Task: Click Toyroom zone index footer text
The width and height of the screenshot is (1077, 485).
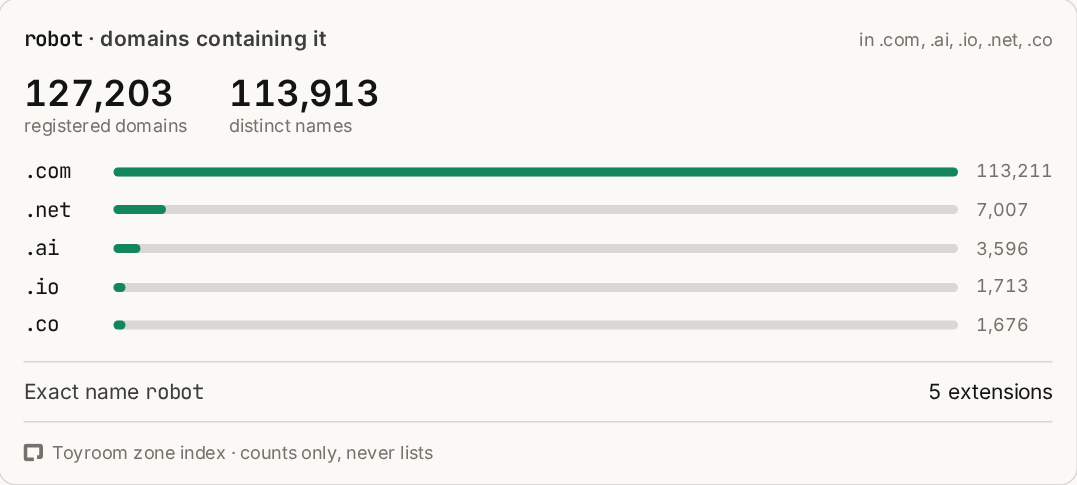Action: (x=242, y=453)
